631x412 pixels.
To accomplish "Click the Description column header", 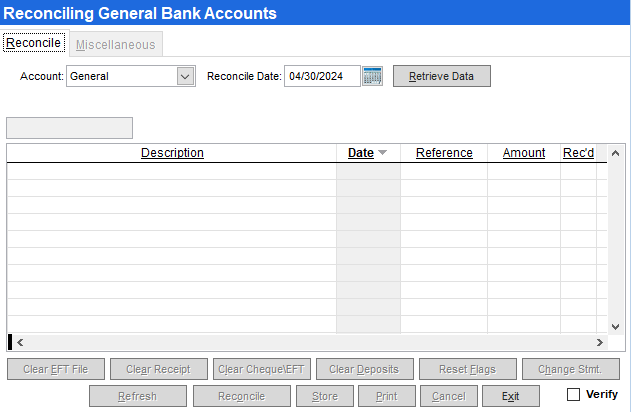I will point(172,153).
